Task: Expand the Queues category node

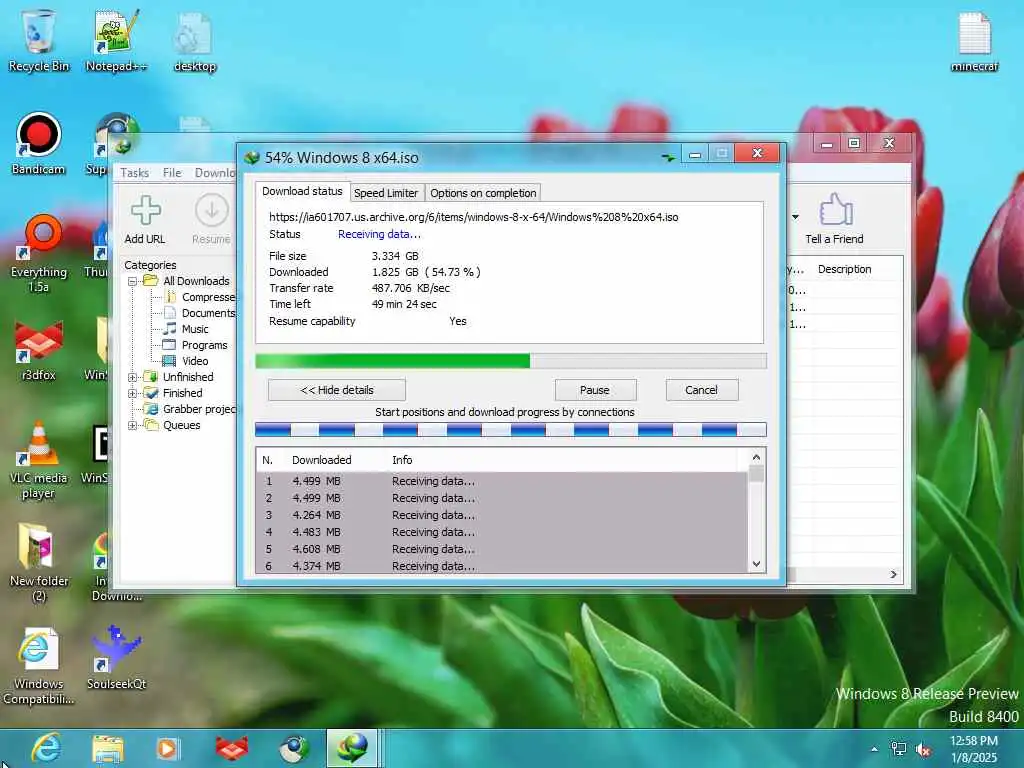Action: (133, 426)
